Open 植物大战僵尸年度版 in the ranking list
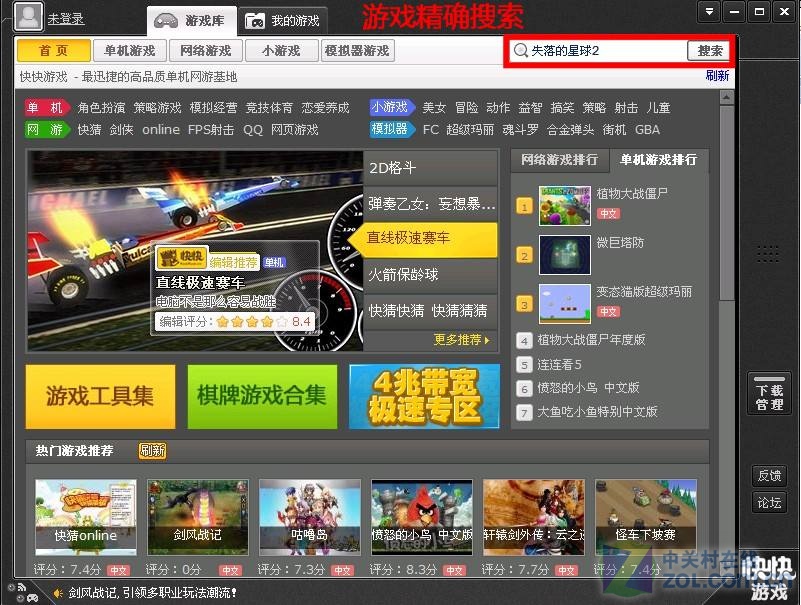This screenshot has width=801, height=605. point(591,340)
